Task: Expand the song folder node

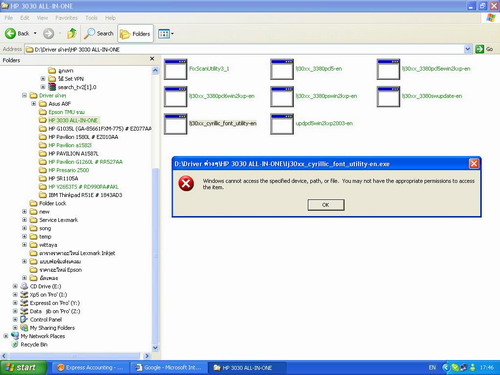Action: click(24, 228)
